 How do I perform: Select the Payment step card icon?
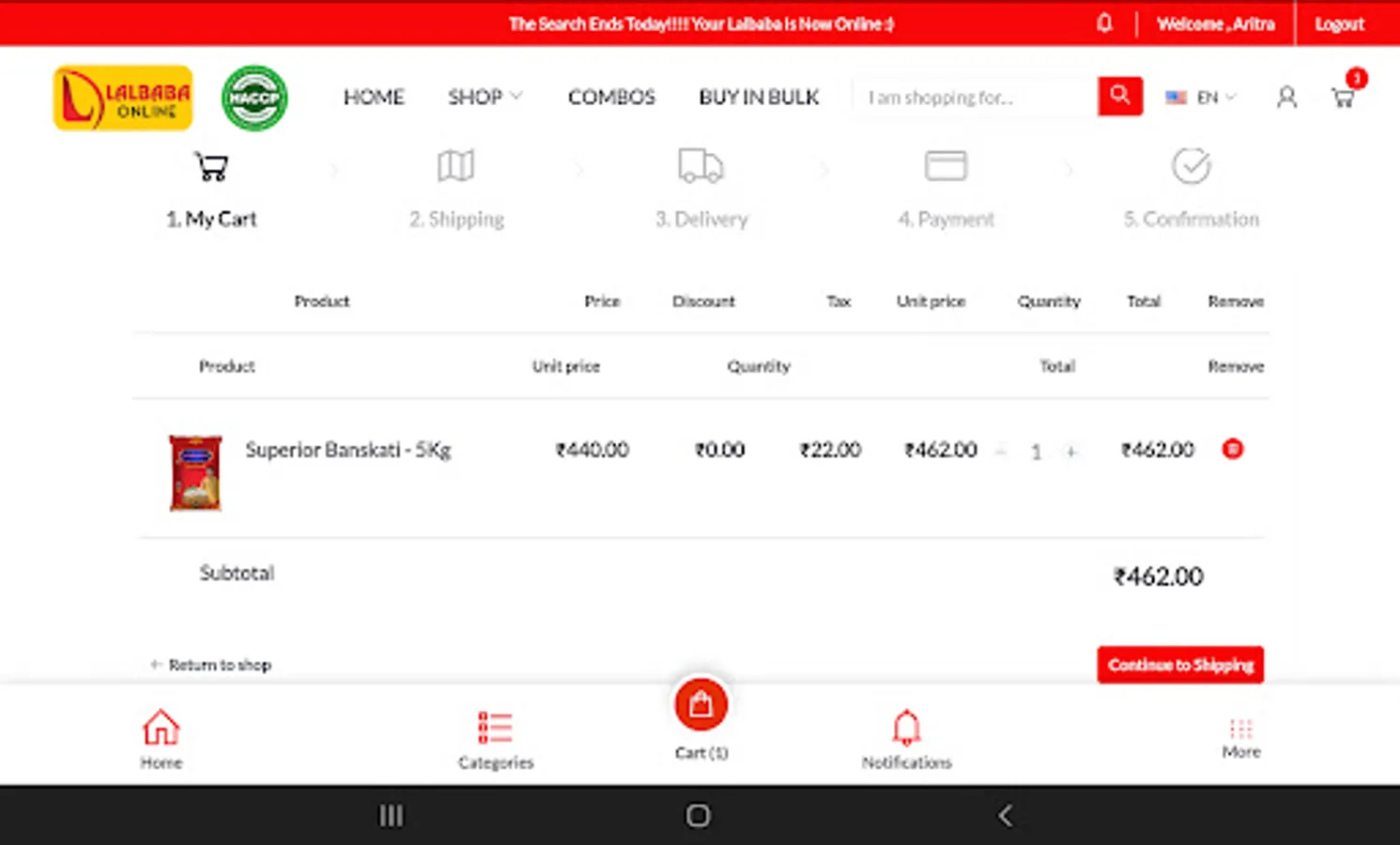tap(946, 165)
